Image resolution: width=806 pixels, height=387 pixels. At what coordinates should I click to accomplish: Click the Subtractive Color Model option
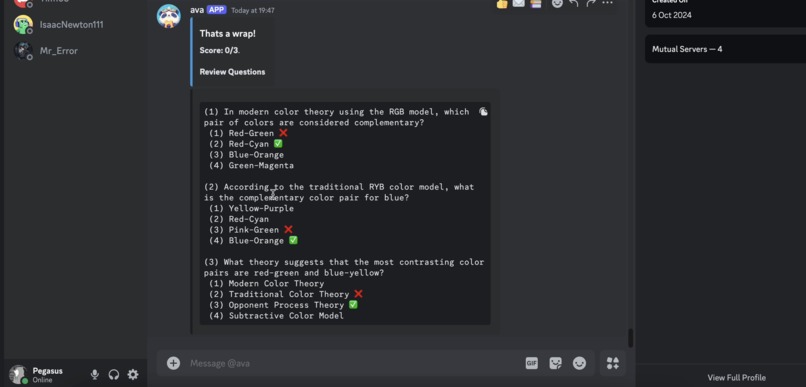click(x=277, y=316)
